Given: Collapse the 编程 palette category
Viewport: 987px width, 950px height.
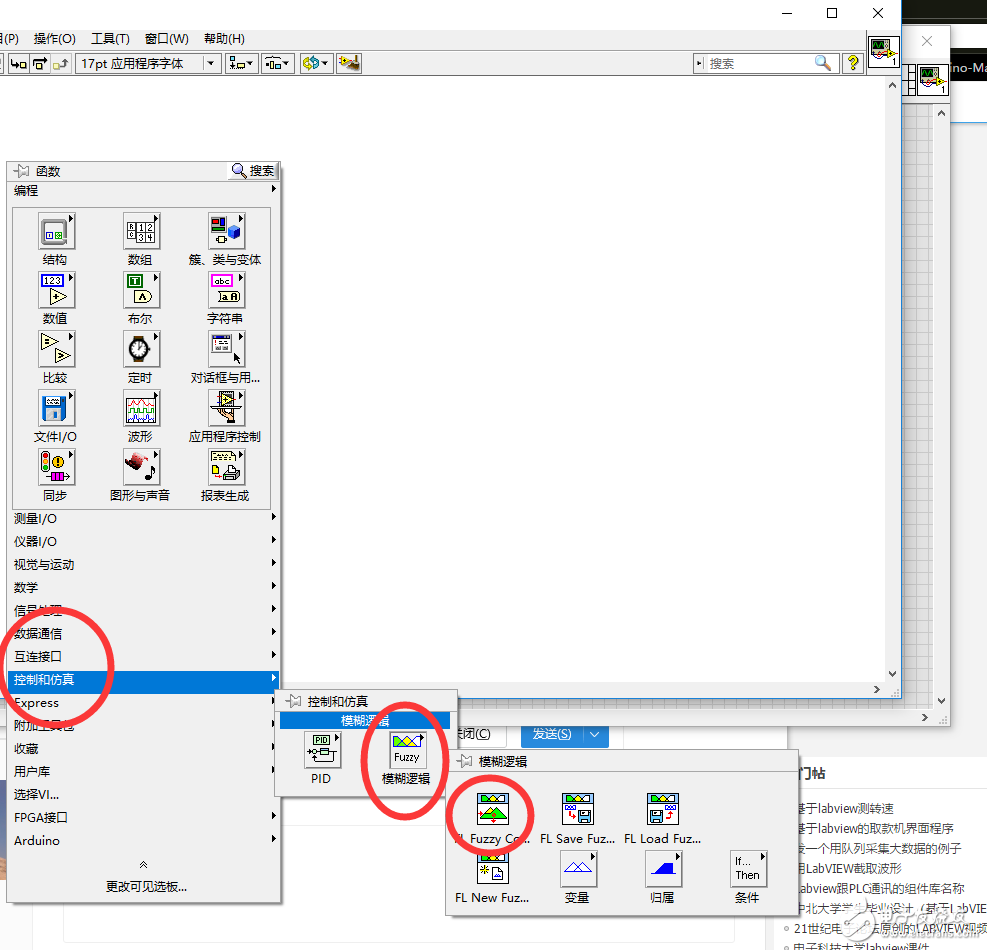Looking at the screenshot, I should 144,190.
